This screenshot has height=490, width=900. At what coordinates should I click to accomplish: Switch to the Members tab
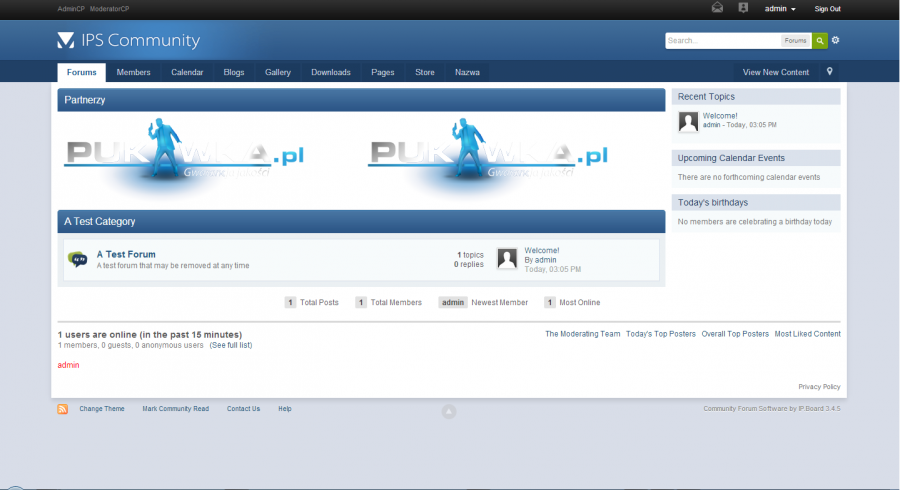pyautogui.click(x=133, y=72)
